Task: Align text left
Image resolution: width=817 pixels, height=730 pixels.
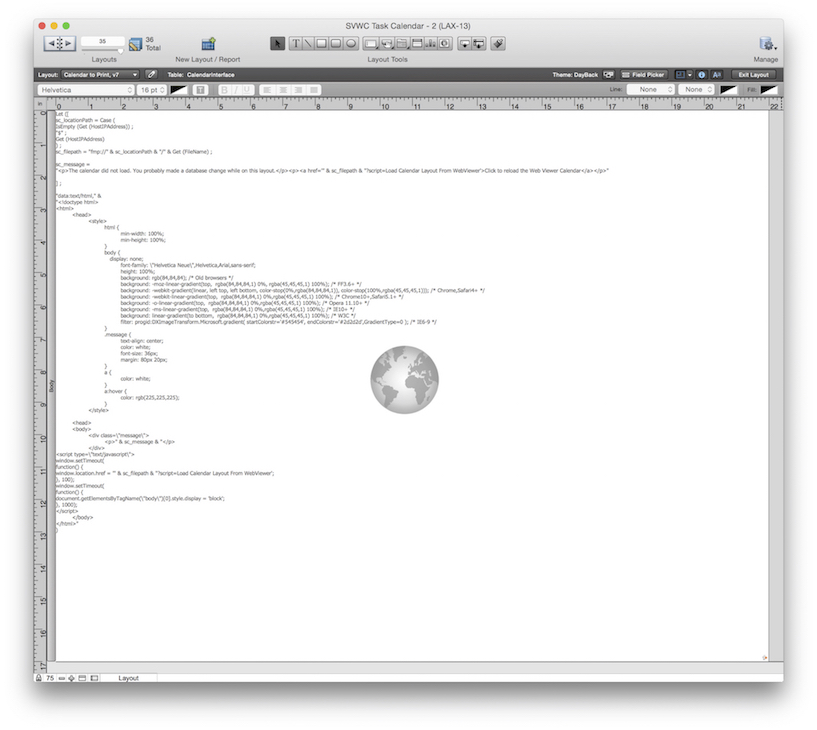Action: [x=267, y=90]
